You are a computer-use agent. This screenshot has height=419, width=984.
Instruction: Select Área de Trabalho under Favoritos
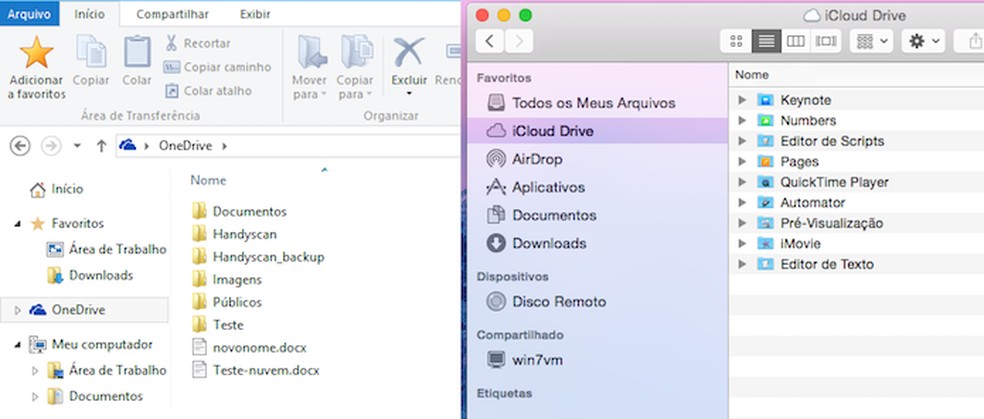pos(107,250)
